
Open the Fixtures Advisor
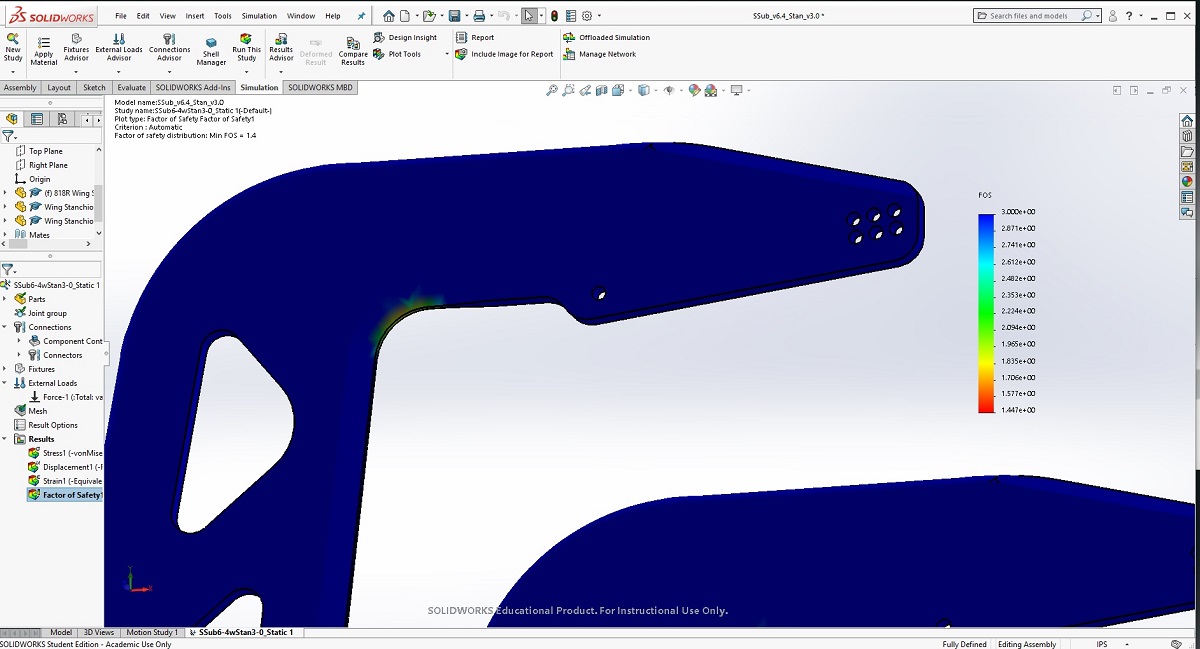76,47
